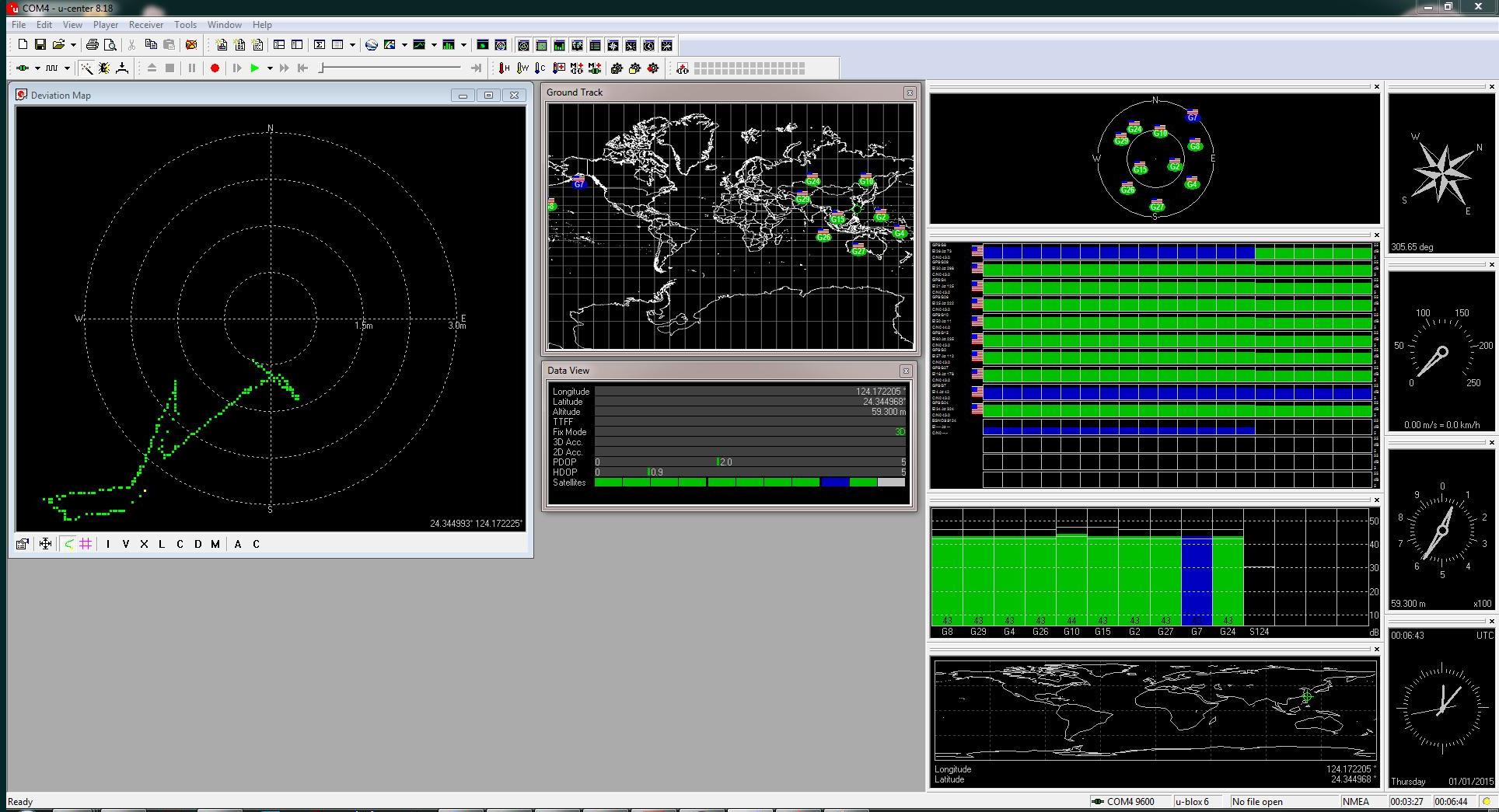Open the Edit menu
This screenshot has height=812, width=1499.
[x=44, y=25]
